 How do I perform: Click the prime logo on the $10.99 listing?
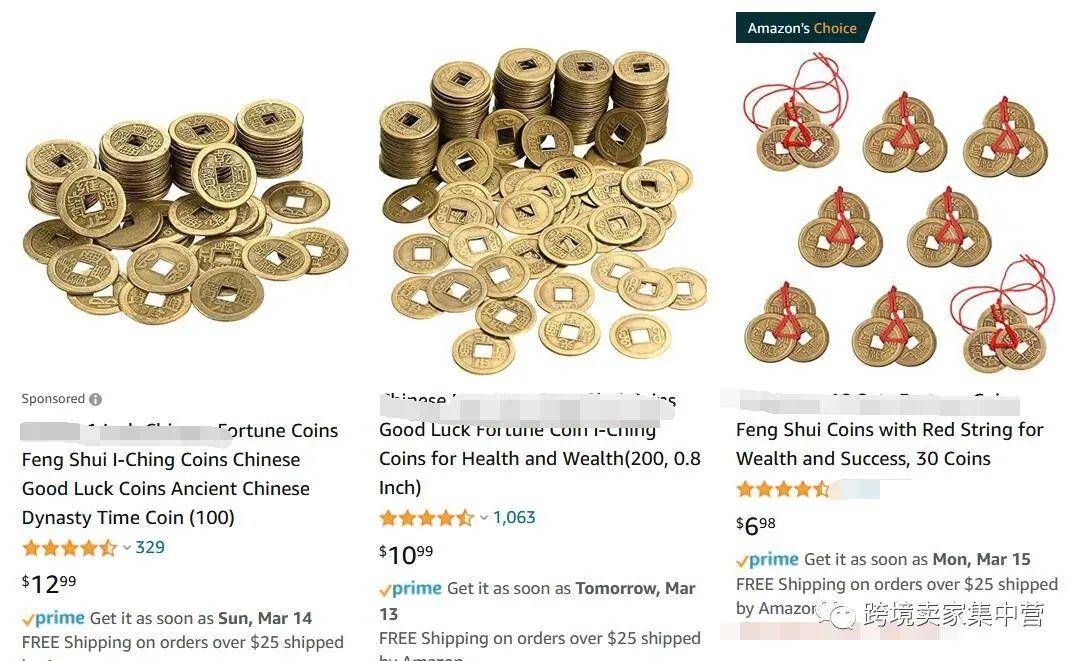click(x=410, y=589)
